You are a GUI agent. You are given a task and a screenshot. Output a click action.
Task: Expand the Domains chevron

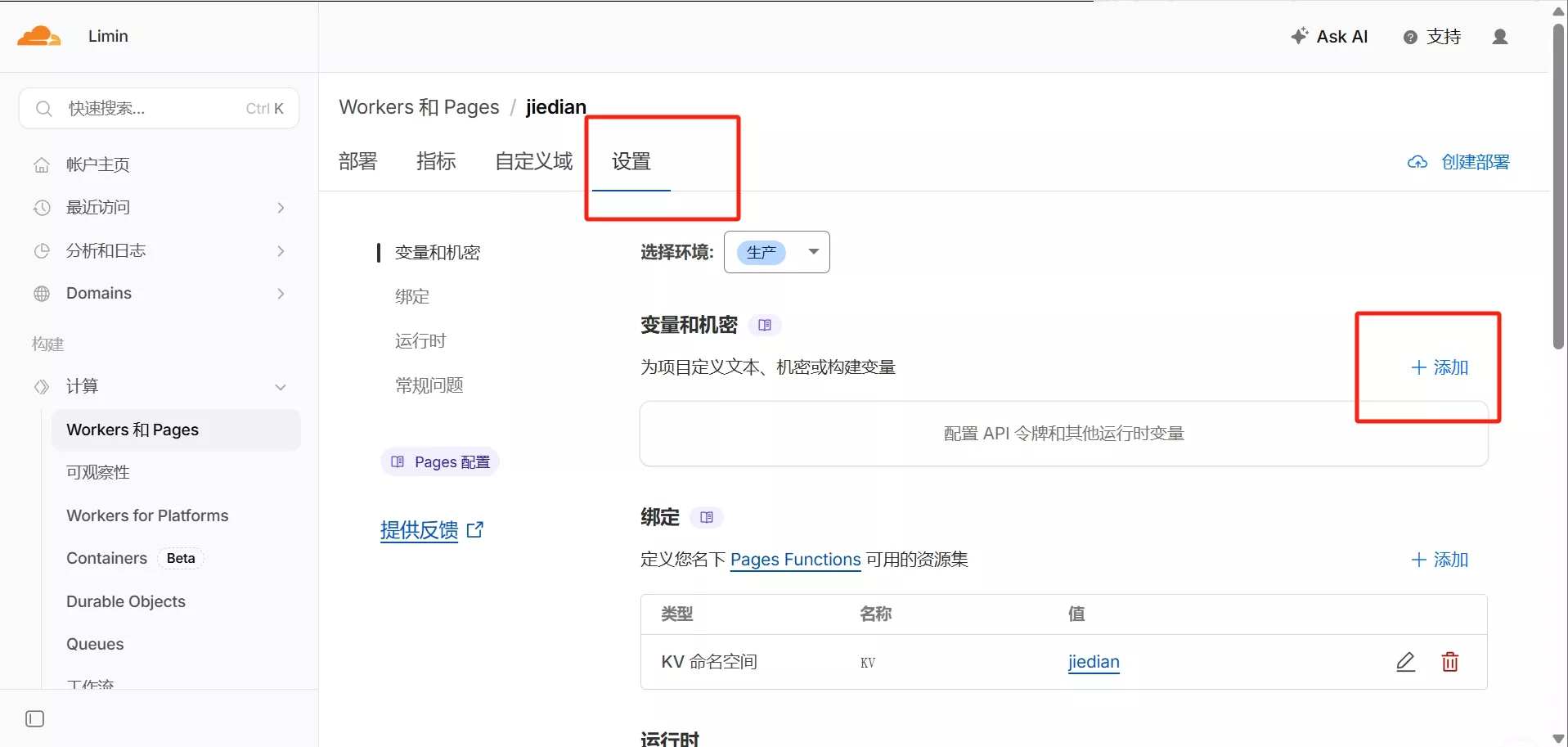click(x=281, y=294)
